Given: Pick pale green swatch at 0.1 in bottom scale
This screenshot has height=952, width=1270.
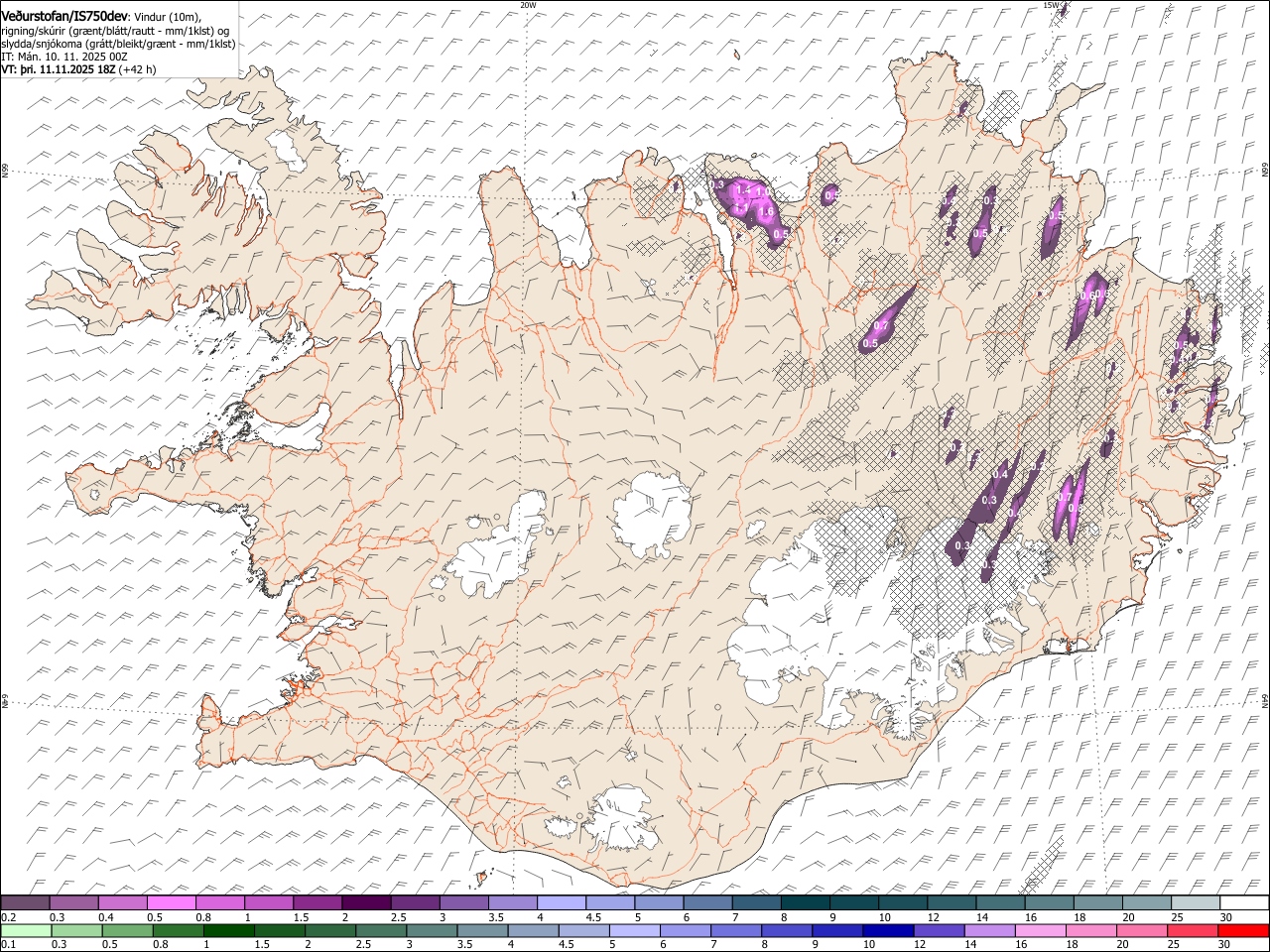Looking at the screenshot, I should 25,931.
